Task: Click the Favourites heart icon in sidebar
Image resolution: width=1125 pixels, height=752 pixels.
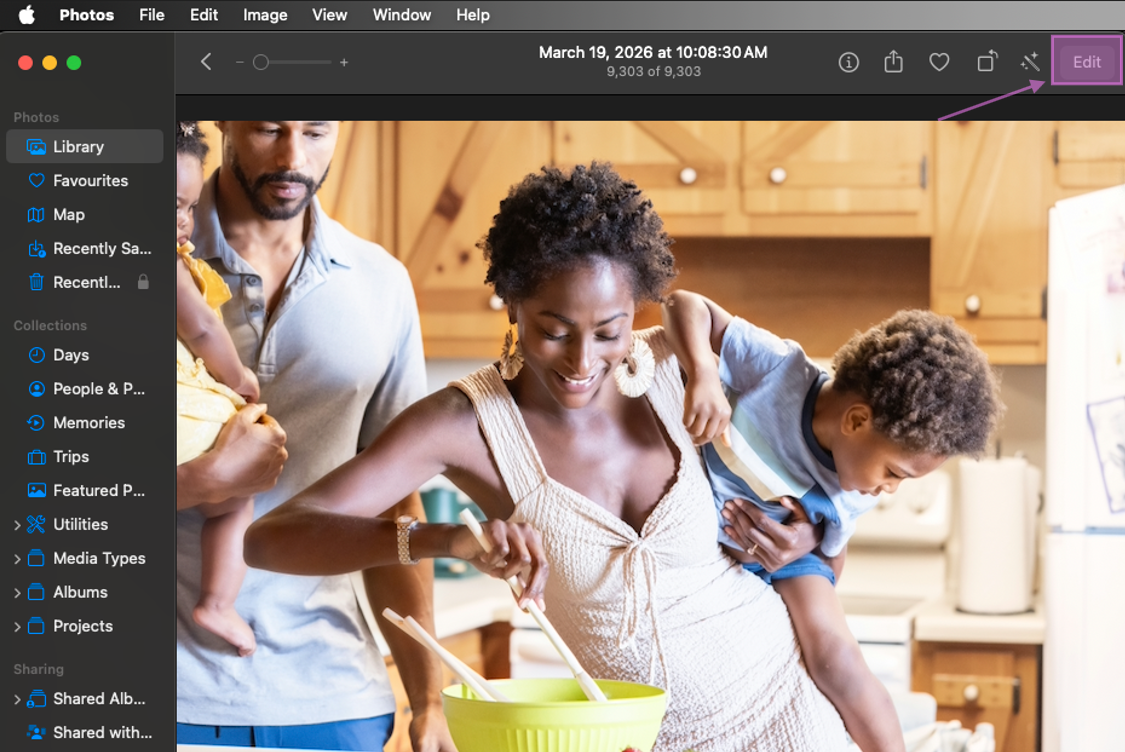Action: tap(36, 181)
